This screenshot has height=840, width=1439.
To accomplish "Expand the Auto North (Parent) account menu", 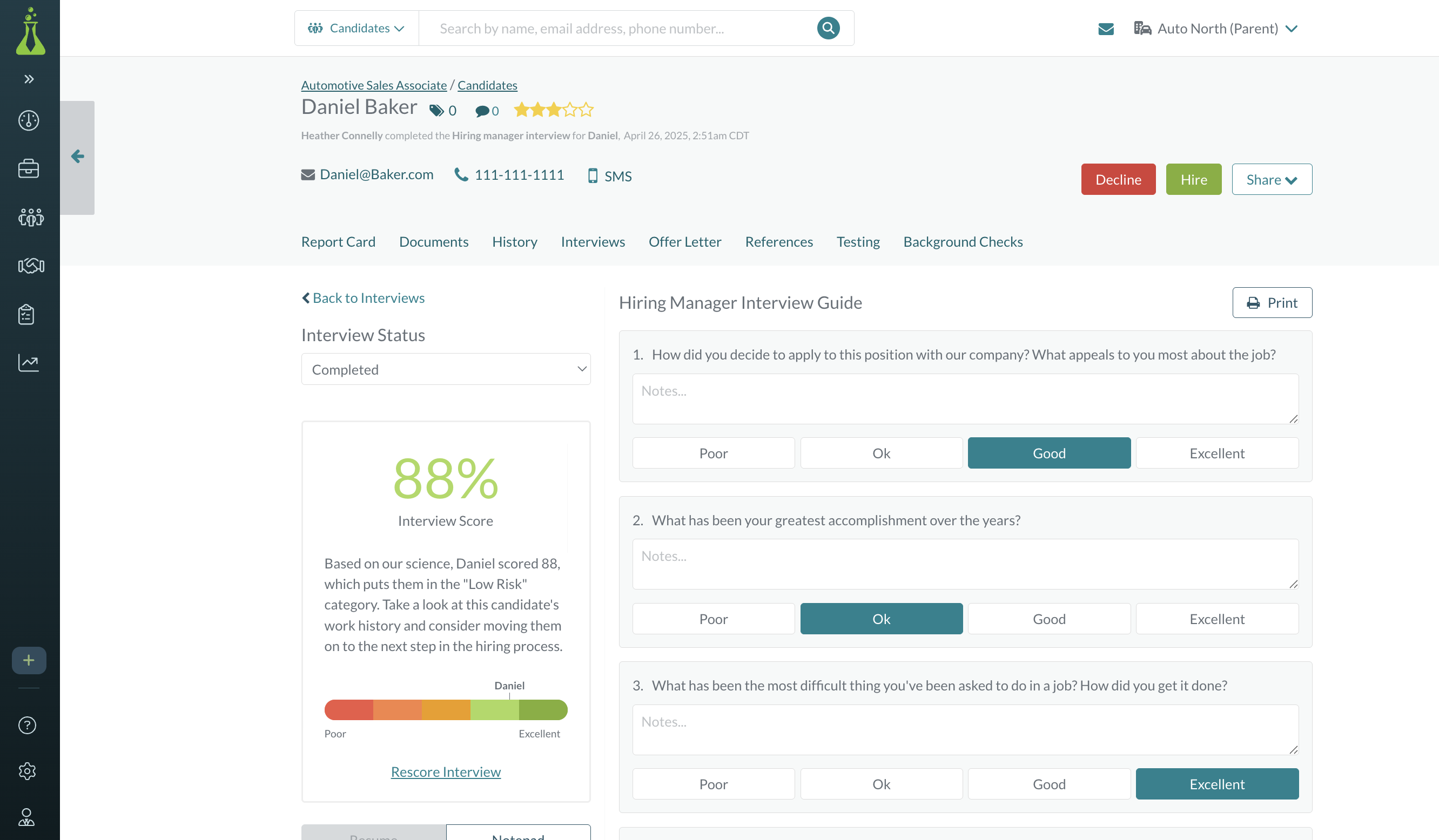I will (x=1216, y=29).
